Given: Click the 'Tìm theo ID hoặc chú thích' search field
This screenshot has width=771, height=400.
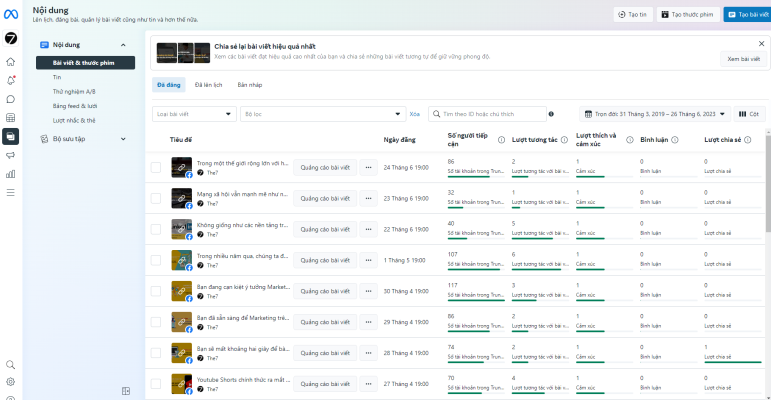Looking at the screenshot, I should click(x=486, y=114).
